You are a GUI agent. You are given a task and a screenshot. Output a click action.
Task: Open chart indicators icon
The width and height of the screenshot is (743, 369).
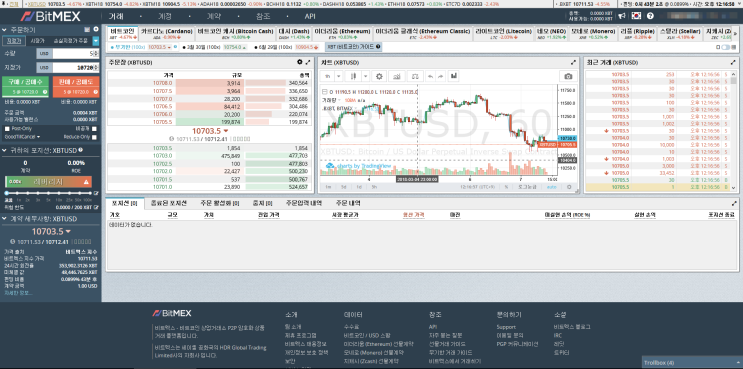pos(397,76)
